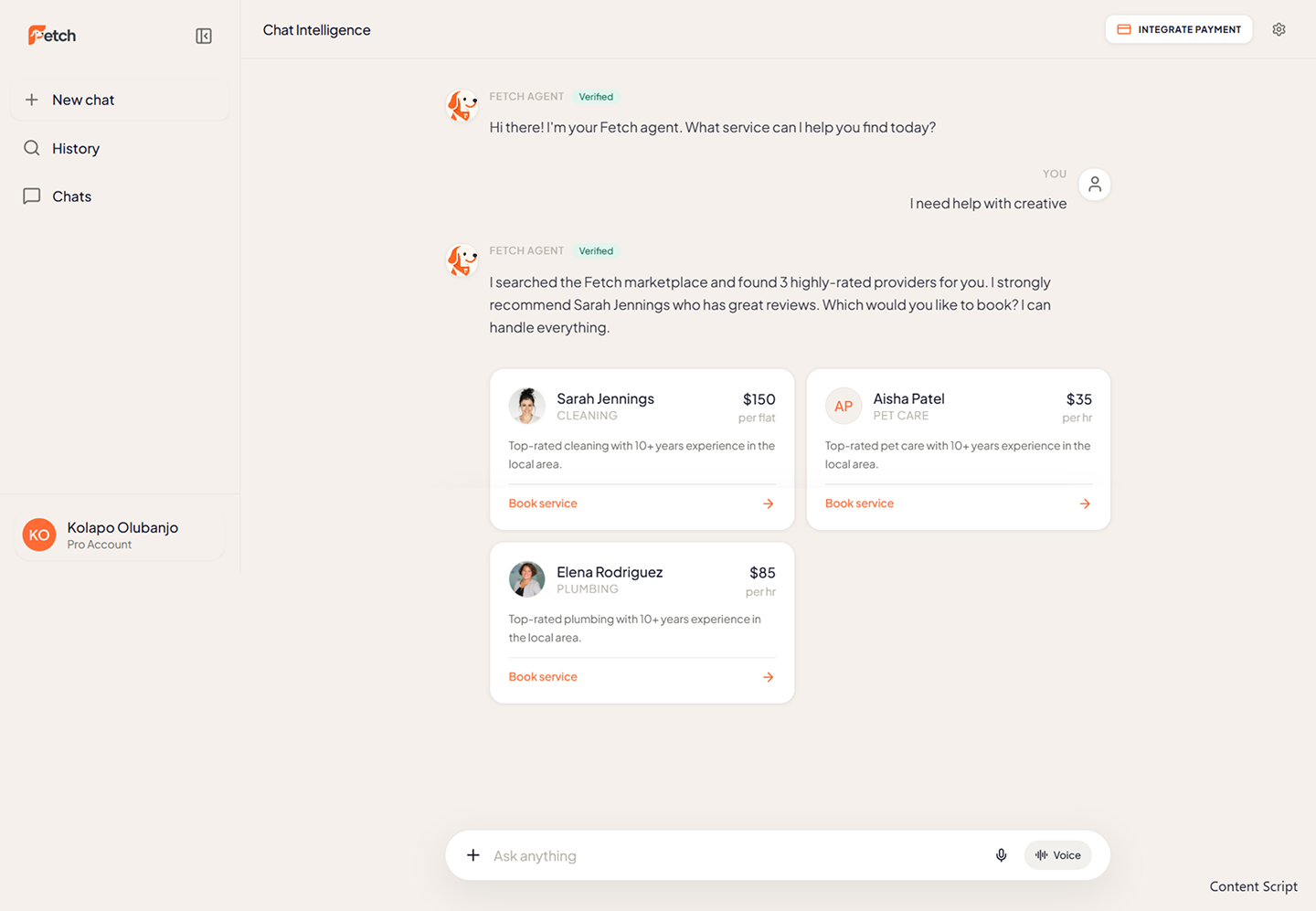The image size is (1316, 911).
Task: Click the card icon in Integrate Payment
Action: [x=1124, y=29]
